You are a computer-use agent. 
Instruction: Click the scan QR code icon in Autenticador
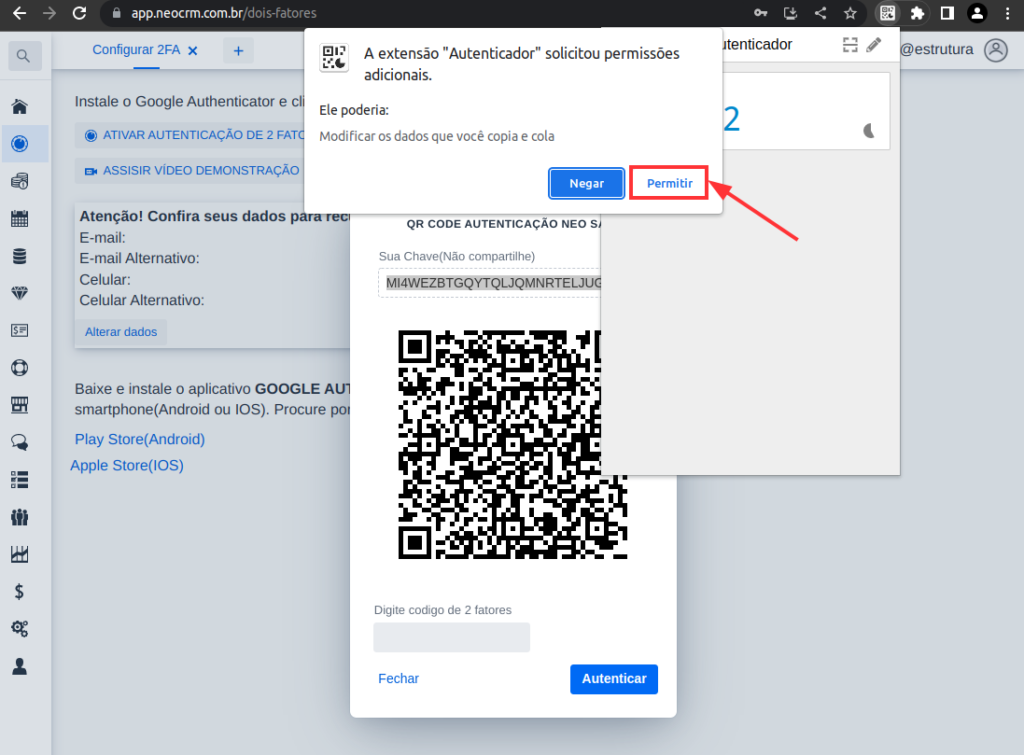(x=850, y=44)
